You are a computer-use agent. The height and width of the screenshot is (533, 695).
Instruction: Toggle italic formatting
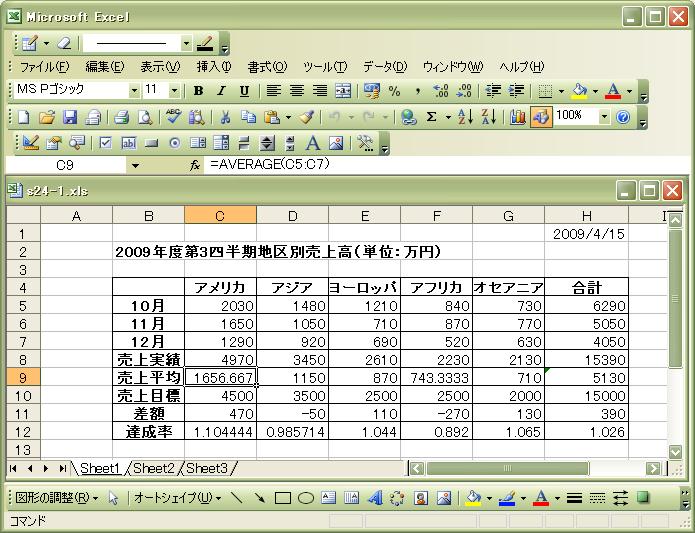click(221, 91)
